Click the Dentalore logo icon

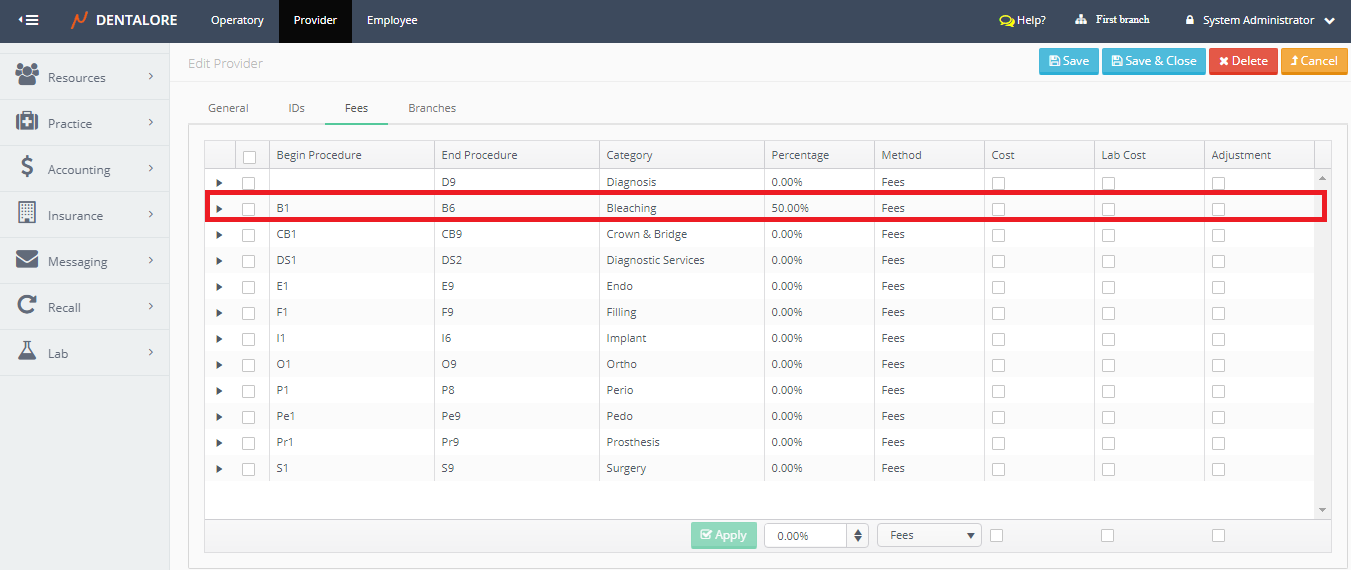click(x=80, y=20)
